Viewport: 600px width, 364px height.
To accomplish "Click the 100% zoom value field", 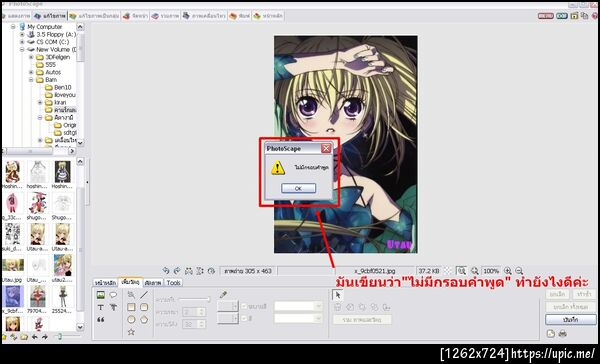I will [491, 271].
